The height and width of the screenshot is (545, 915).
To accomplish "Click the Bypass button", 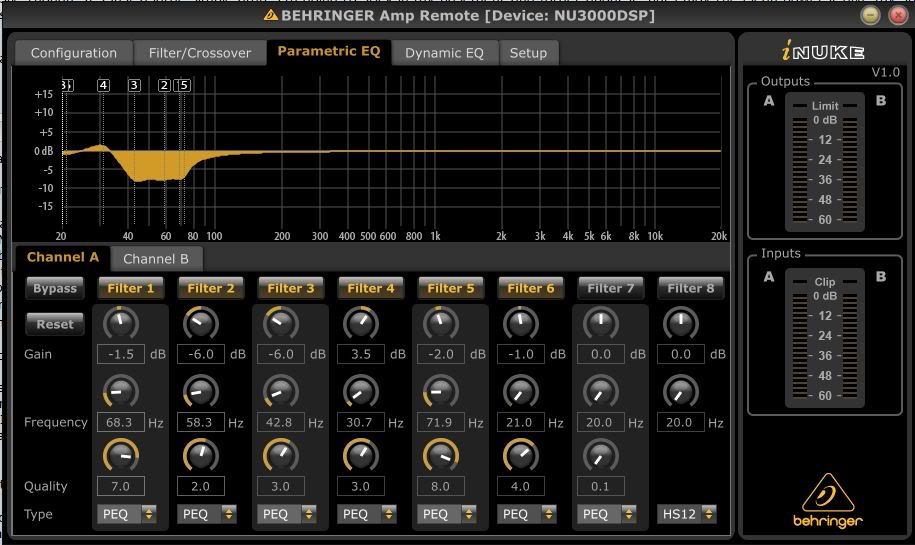I will pyautogui.click(x=55, y=288).
